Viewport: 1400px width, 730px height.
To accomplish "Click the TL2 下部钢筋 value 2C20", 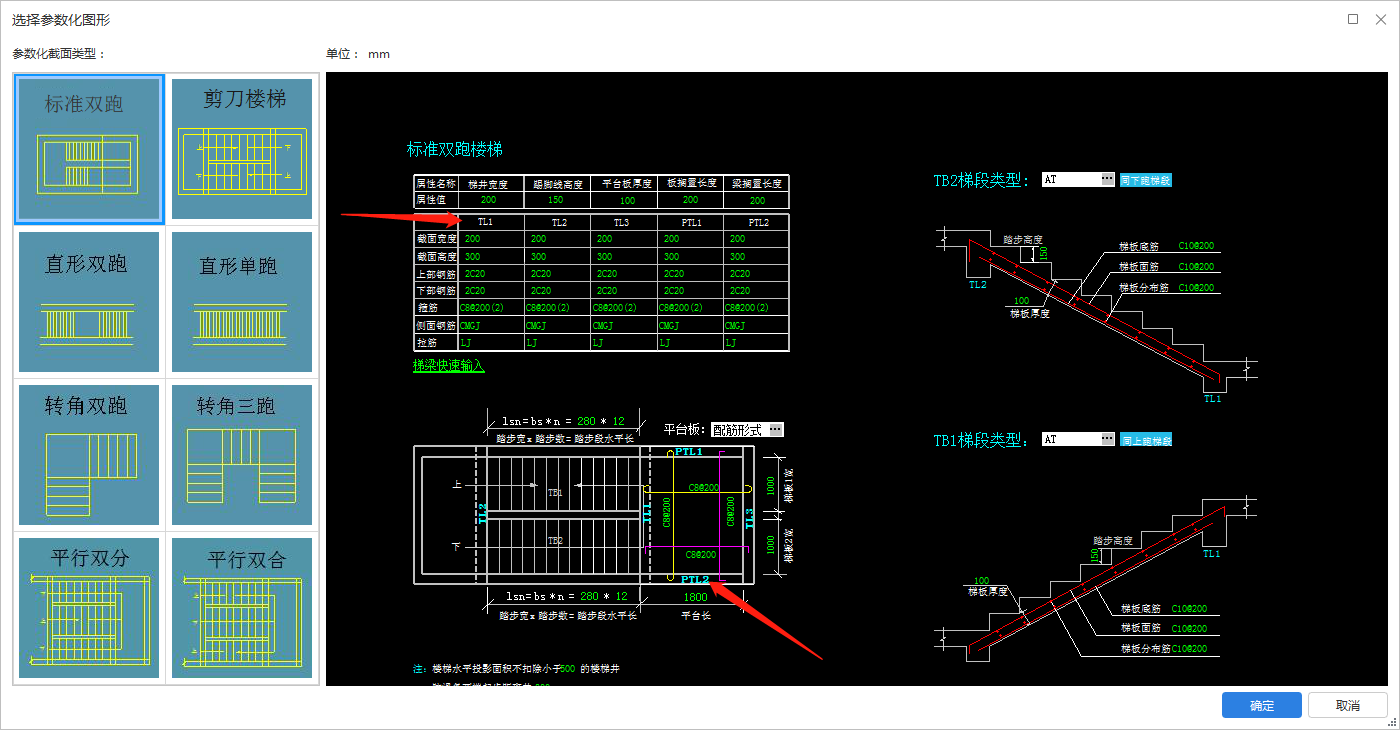I will pyautogui.click(x=540, y=290).
